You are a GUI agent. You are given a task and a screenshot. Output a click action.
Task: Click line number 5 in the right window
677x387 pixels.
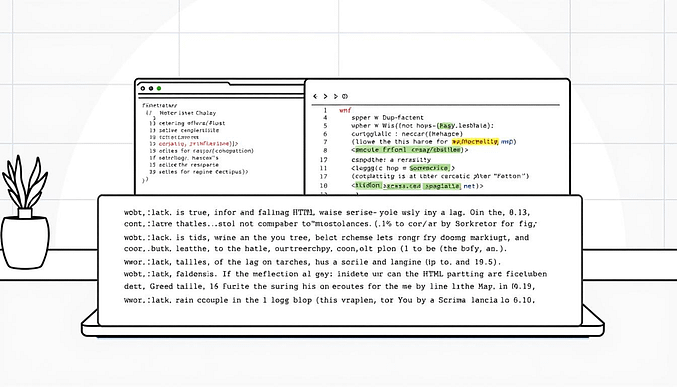(x=325, y=126)
